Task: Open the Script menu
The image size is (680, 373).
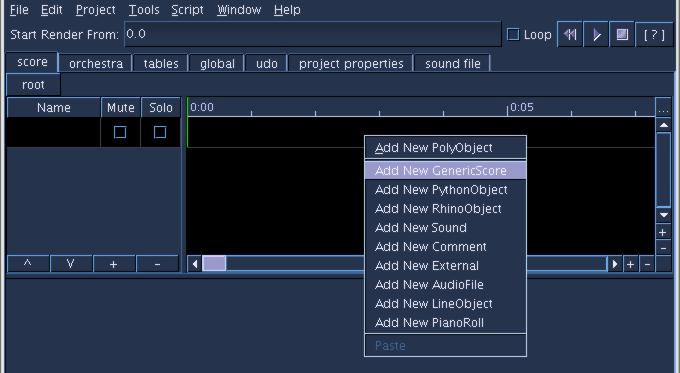Action: (187, 10)
